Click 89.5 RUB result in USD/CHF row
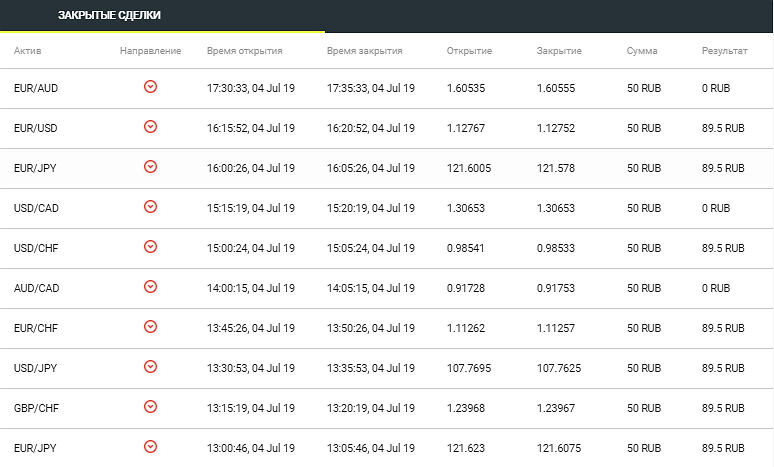 pyautogui.click(x=723, y=248)
